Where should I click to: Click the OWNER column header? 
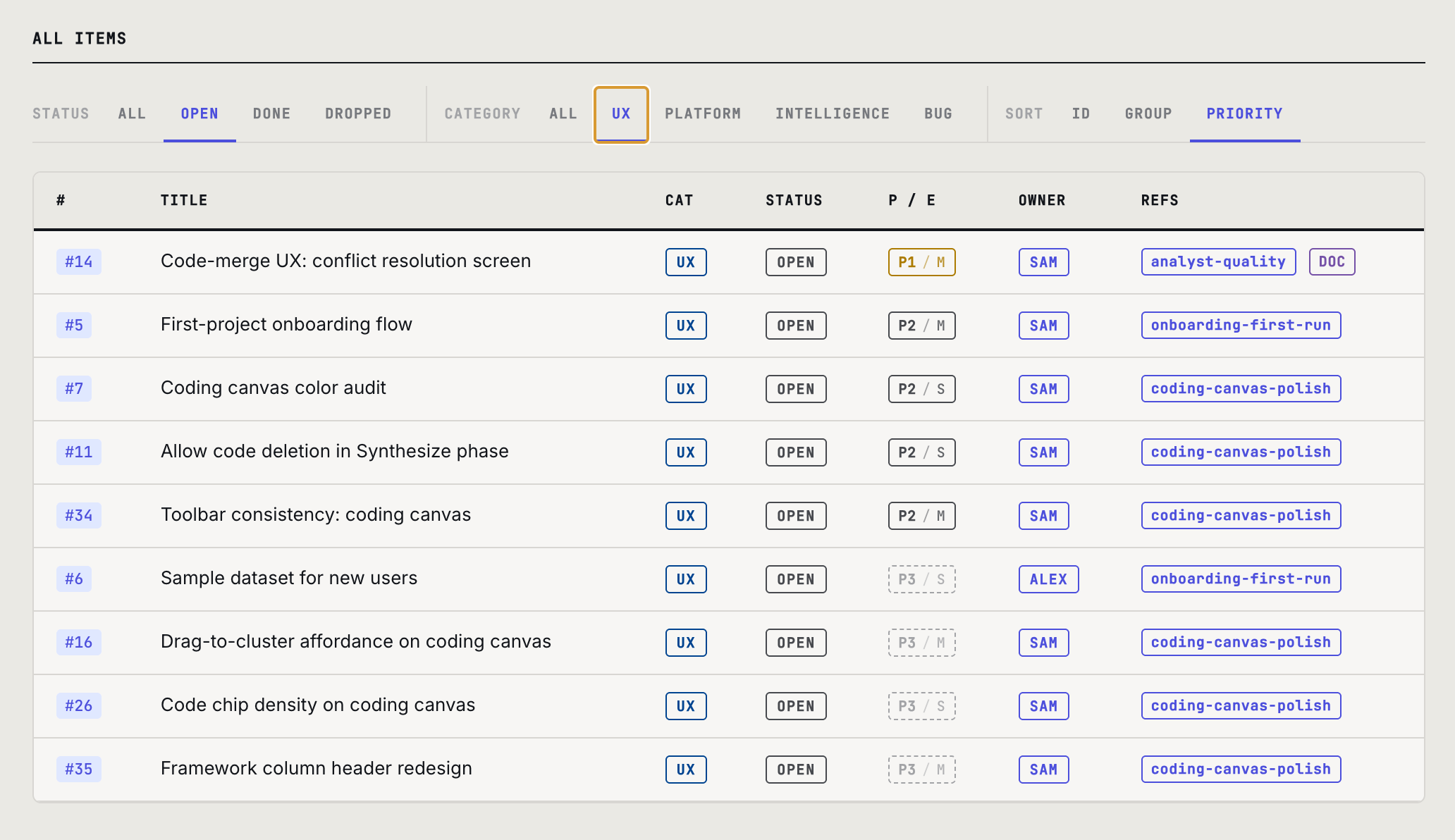[x=1041, y=200]
